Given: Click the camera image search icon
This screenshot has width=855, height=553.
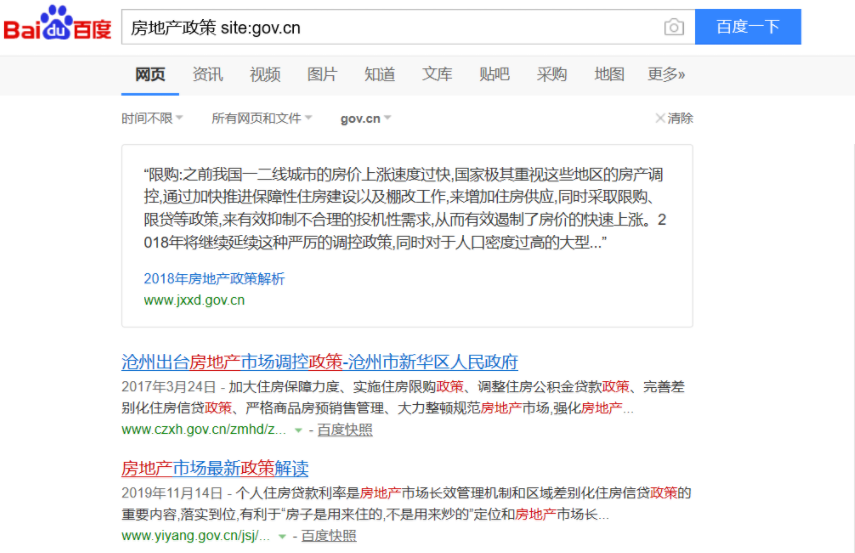Looking at the screenshot, I should coord(674,27).
